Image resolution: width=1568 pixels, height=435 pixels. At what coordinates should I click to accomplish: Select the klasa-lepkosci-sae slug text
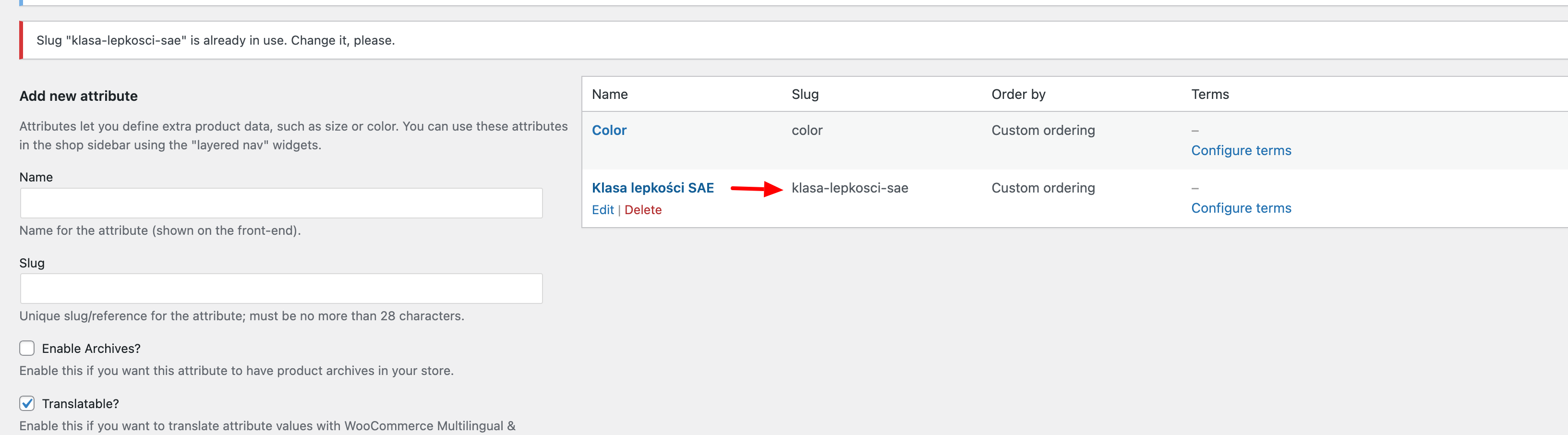850,188
